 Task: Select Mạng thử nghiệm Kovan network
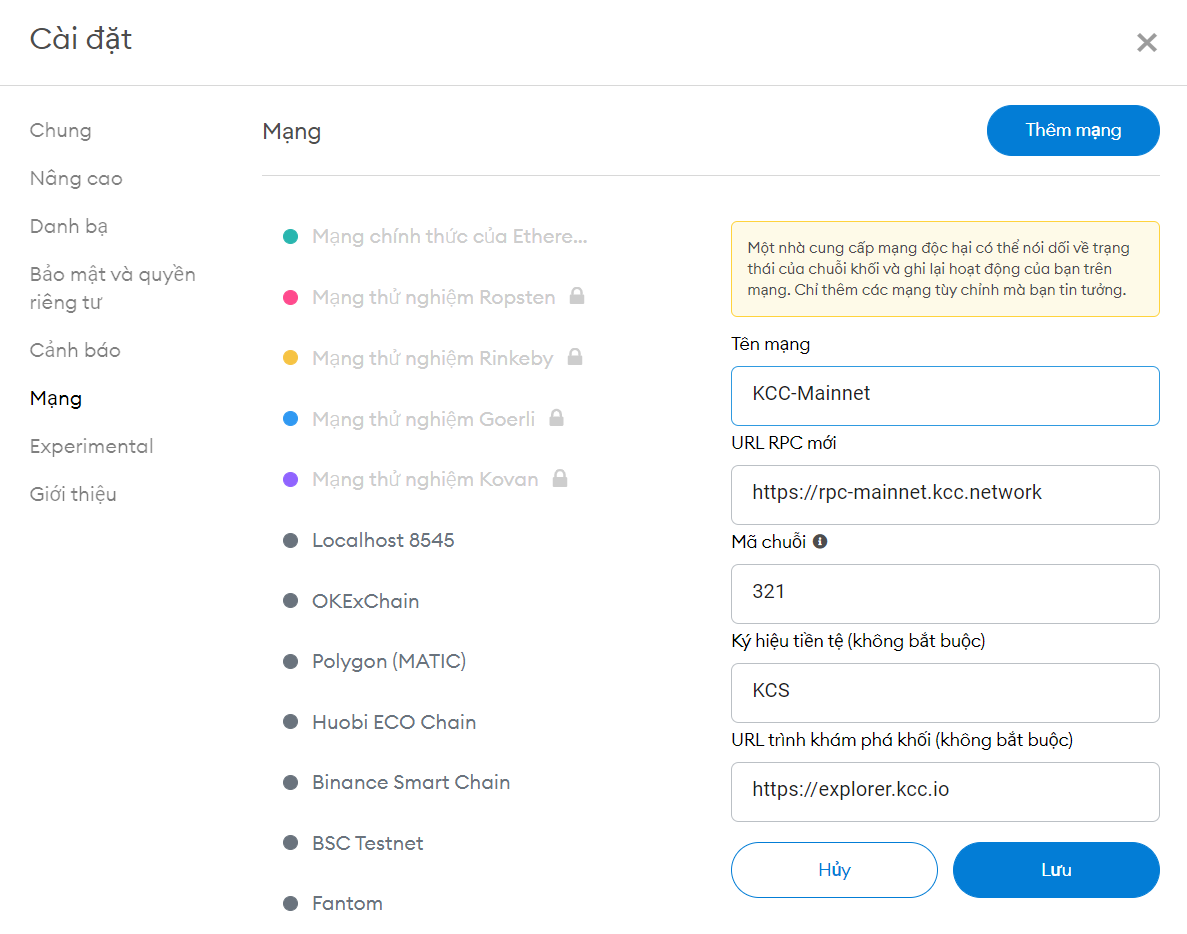(x=425, y=479)
